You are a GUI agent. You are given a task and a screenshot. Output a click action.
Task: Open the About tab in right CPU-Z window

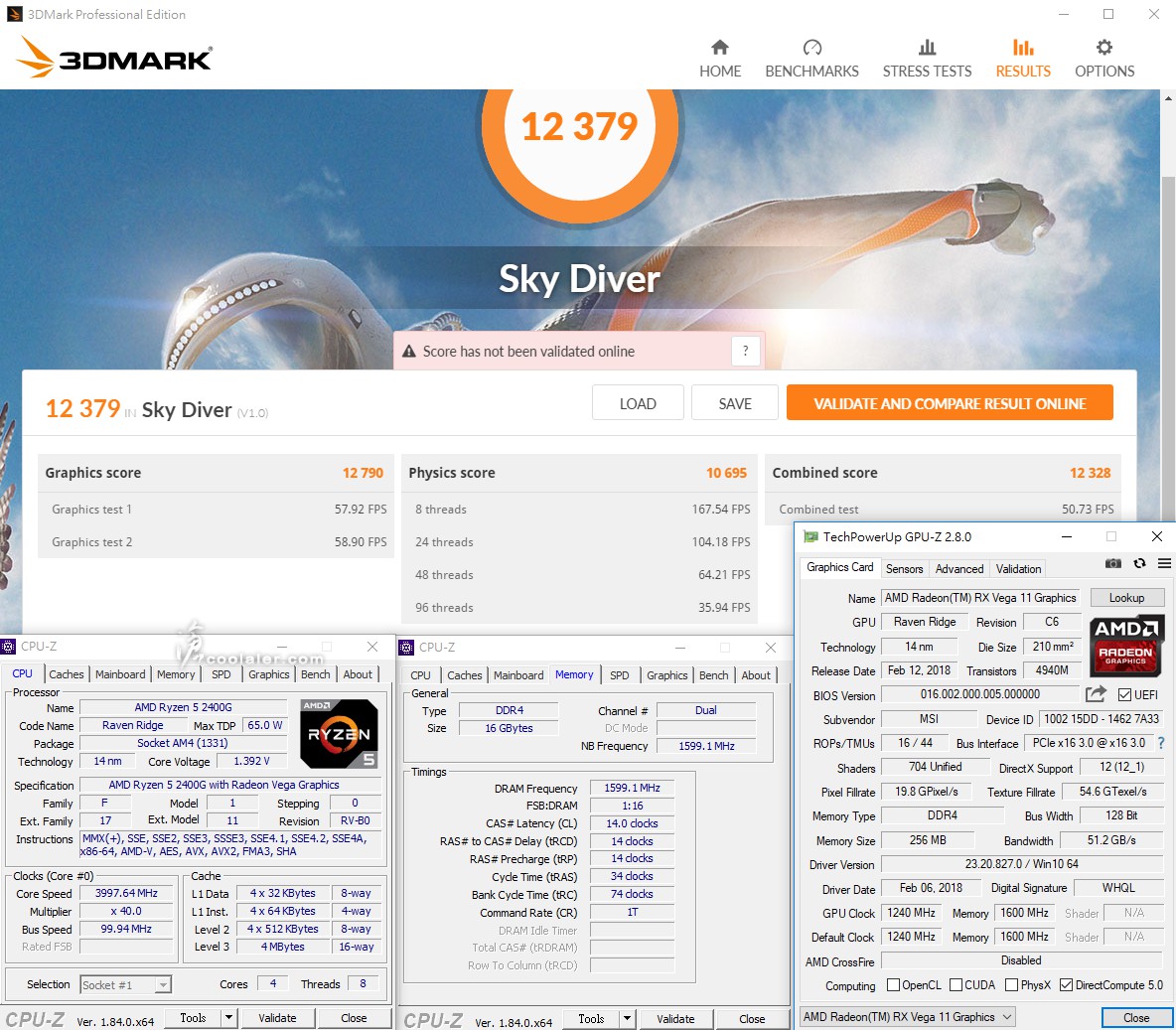pyautogui.click(x=755, y=675)
